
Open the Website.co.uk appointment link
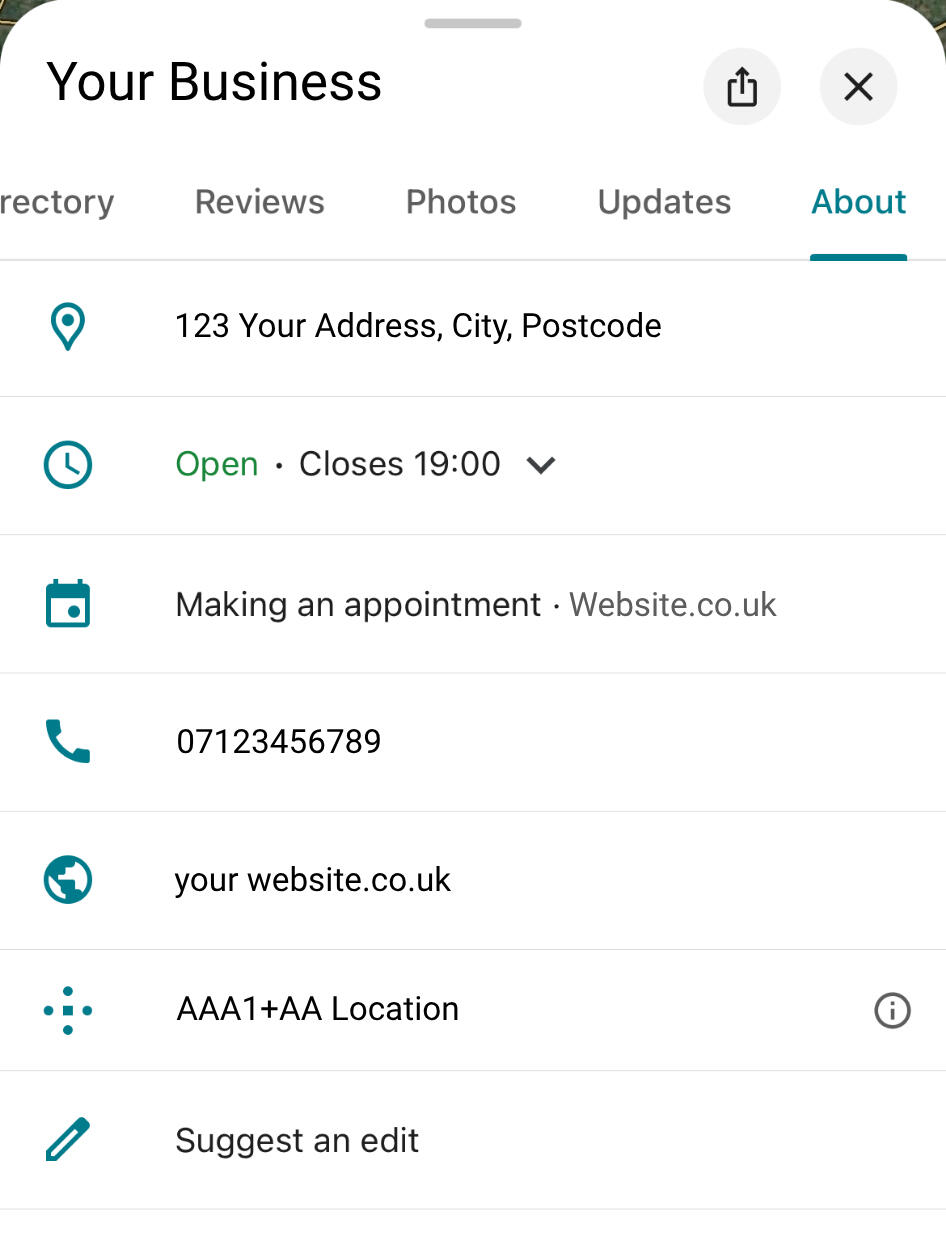point(672,605)
